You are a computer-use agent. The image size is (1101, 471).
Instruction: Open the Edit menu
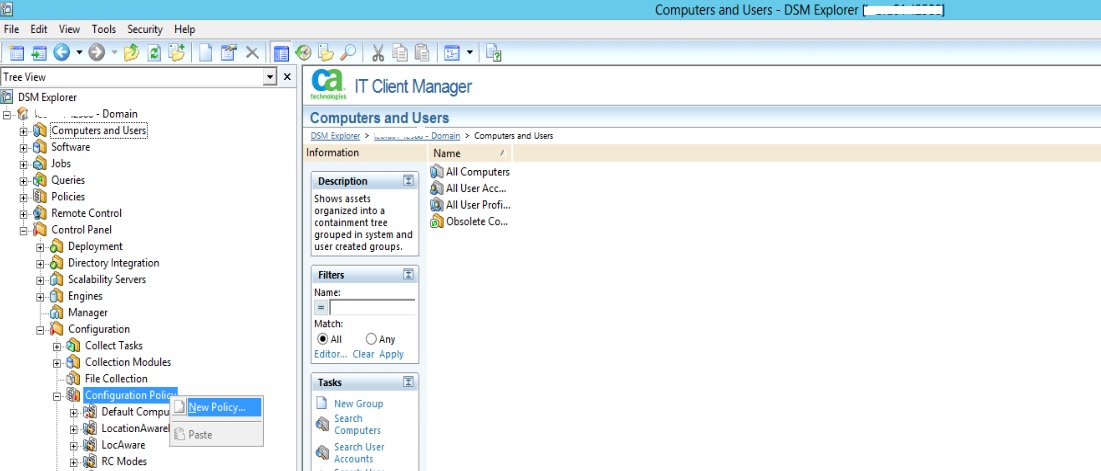(39, 29)
